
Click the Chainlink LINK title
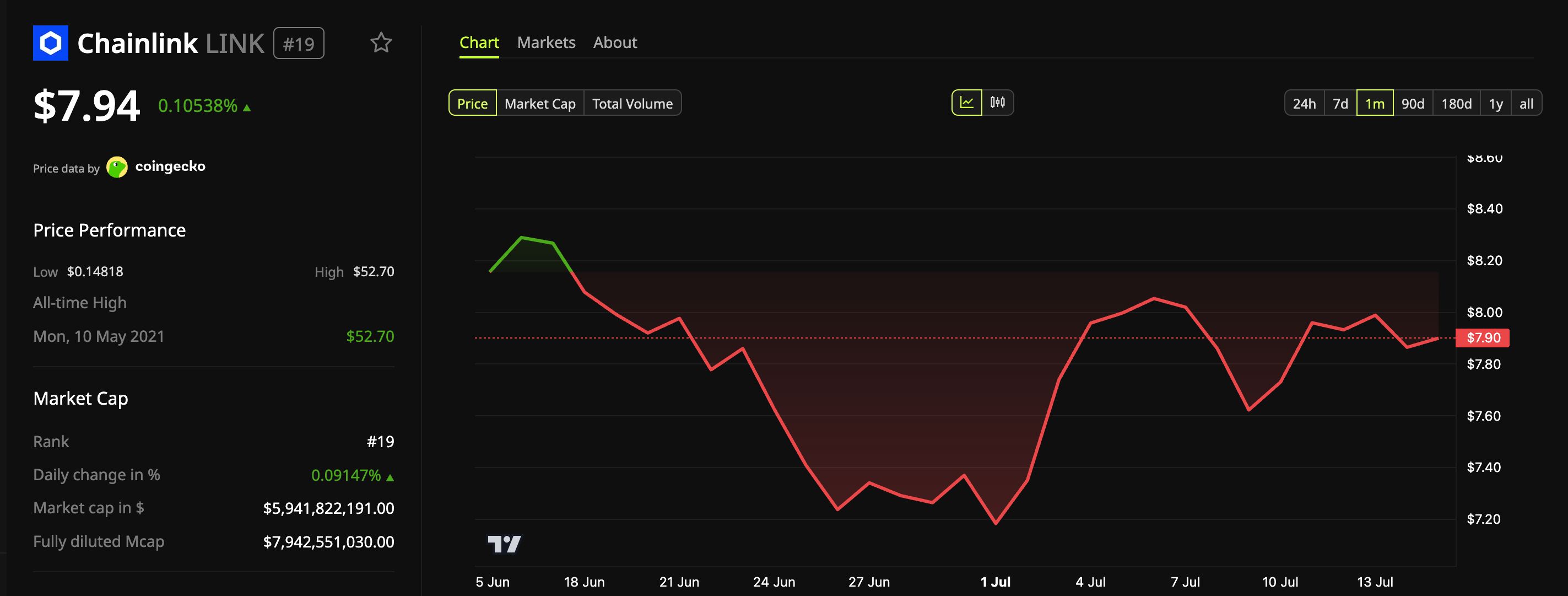171,44
